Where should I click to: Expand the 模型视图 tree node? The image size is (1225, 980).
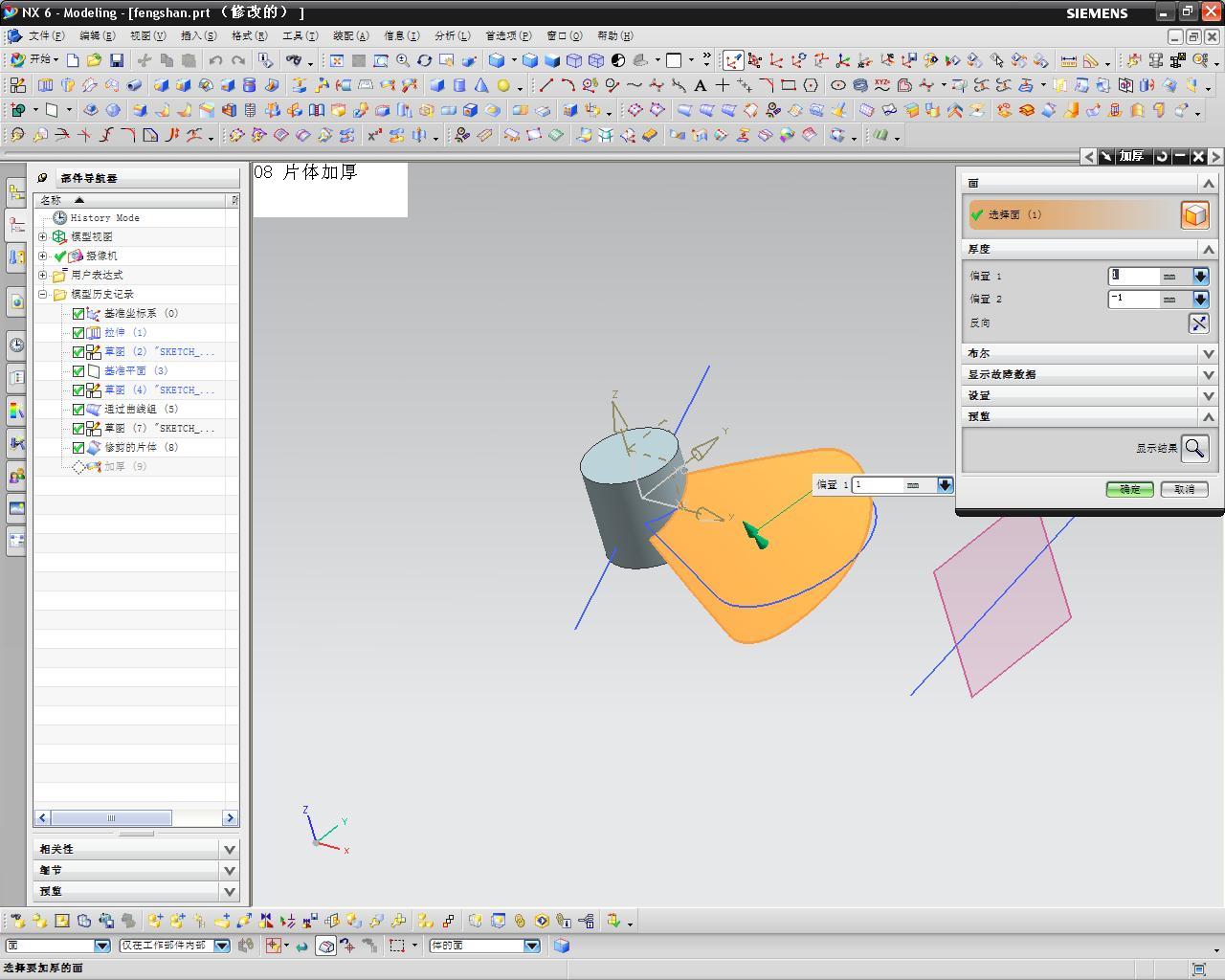pos(43,236)
